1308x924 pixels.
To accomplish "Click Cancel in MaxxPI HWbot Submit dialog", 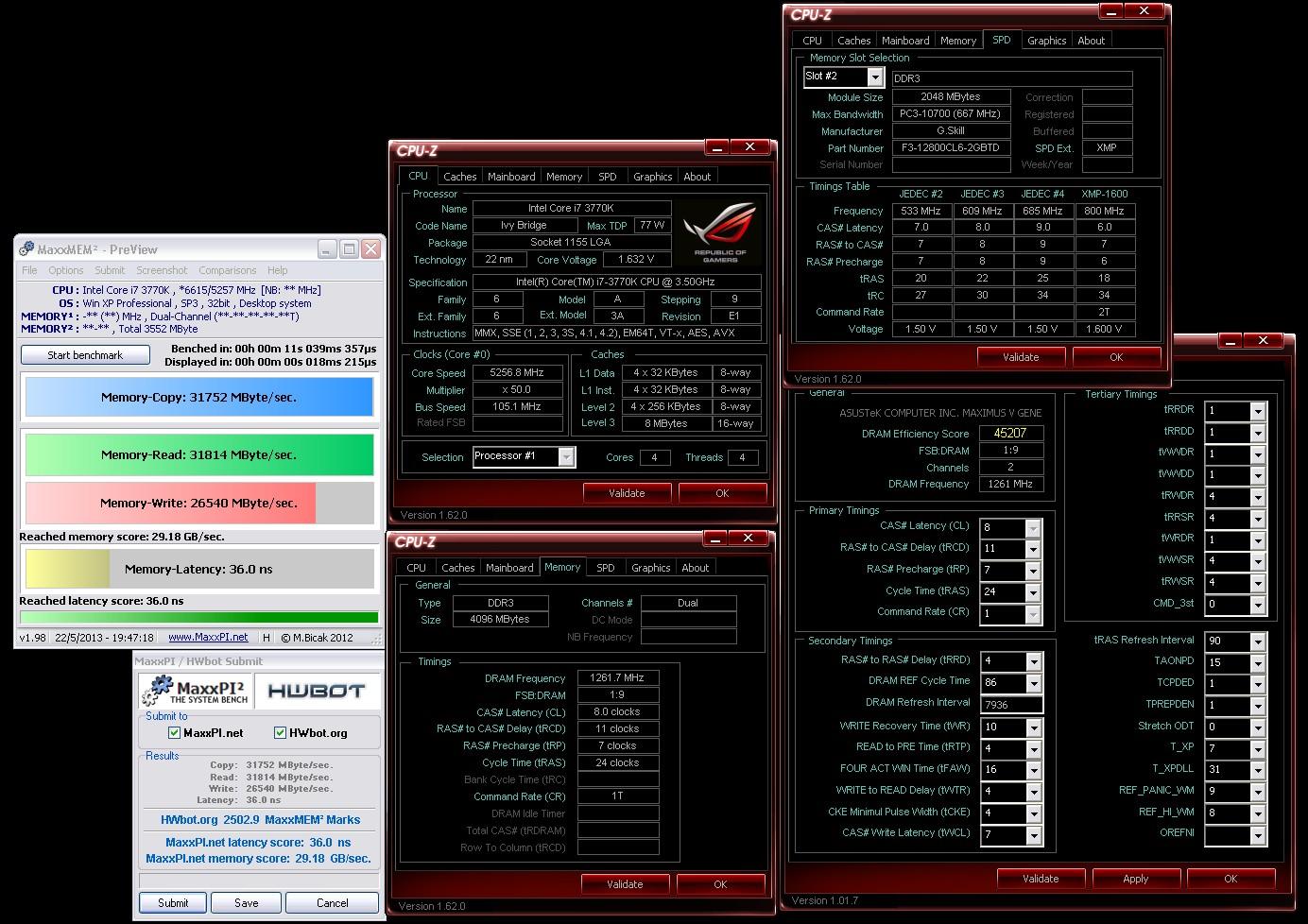I will coord(333,903).
